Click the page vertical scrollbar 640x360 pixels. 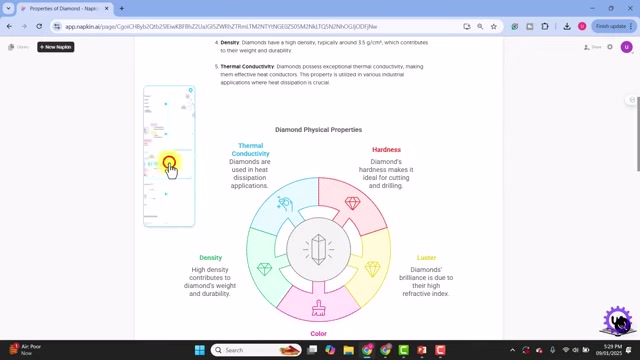click(x=638, y=135)
